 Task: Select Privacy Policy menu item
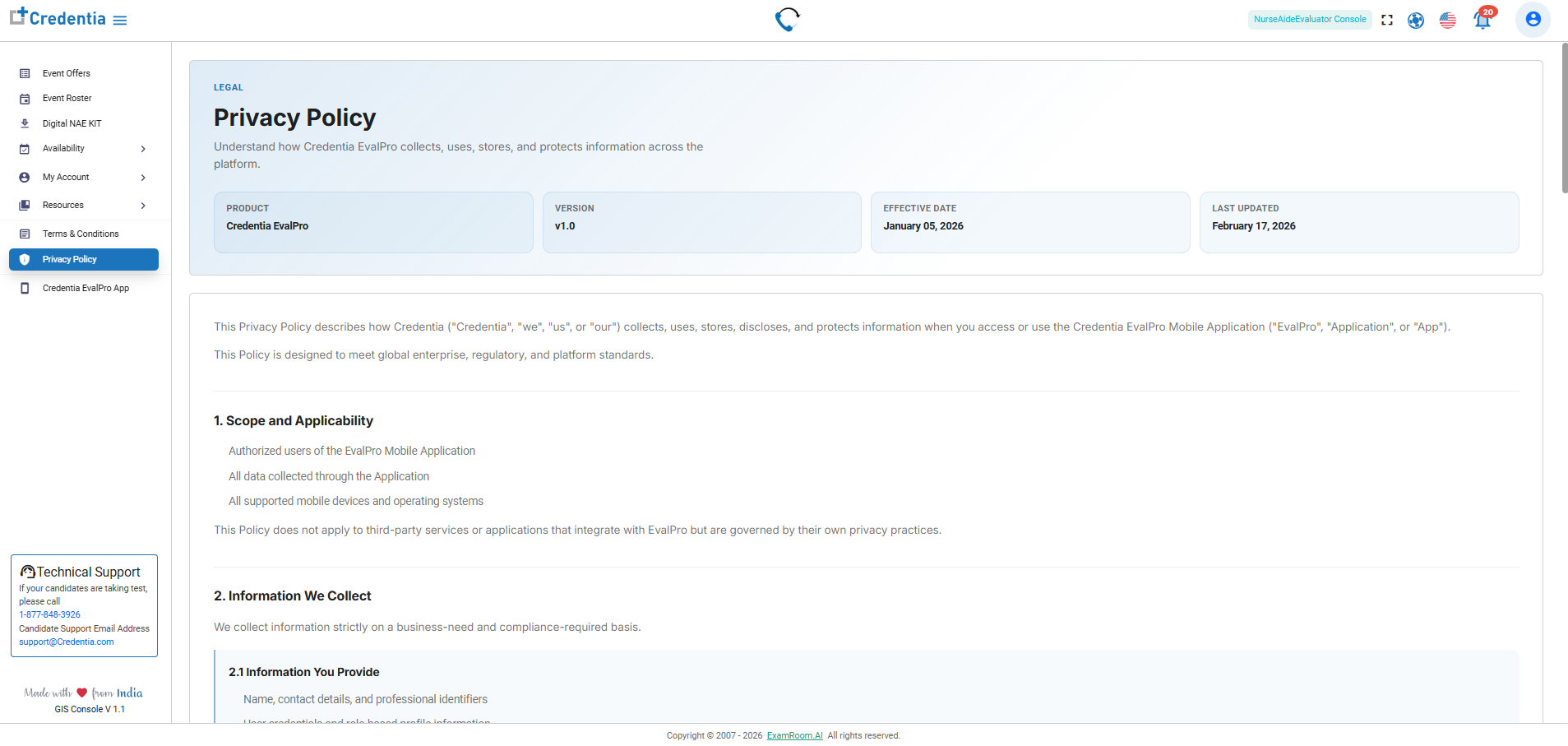coord(84,260)
